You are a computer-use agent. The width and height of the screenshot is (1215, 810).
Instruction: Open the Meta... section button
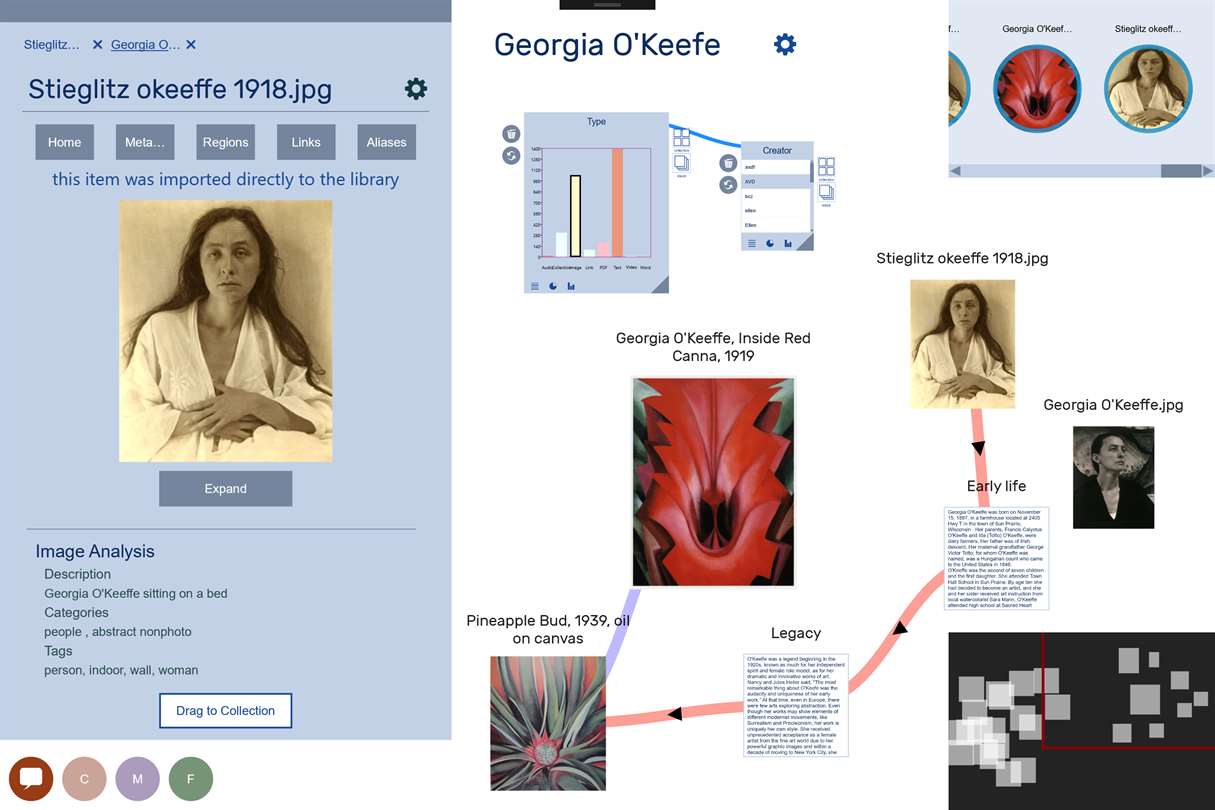click(145, 142)
